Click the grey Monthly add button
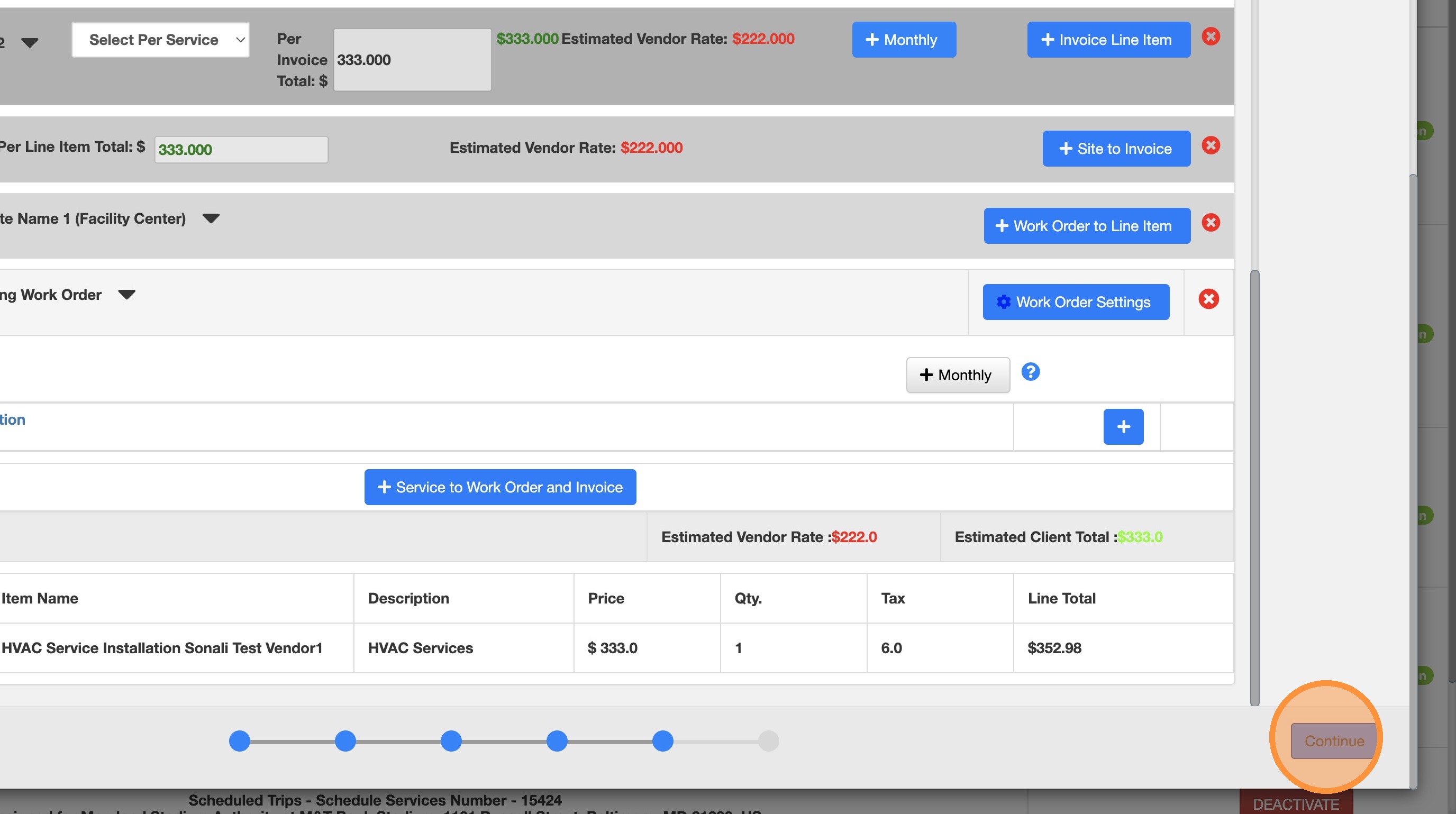1456x814 pixels. [958, 375]
